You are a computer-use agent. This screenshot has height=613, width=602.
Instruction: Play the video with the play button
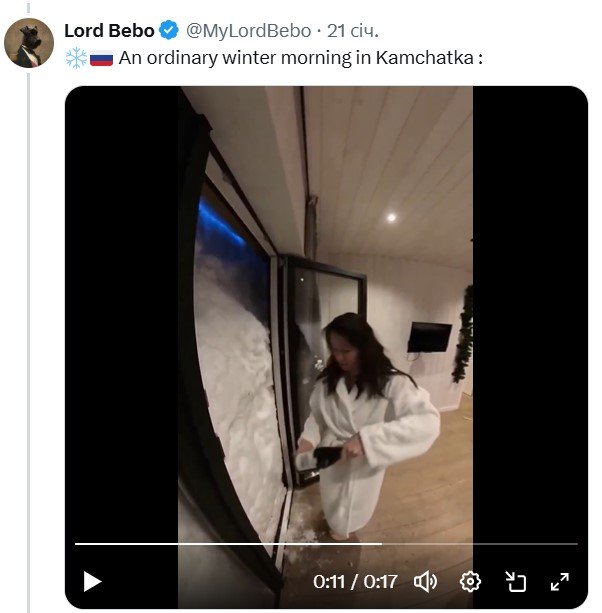[92, 581]
